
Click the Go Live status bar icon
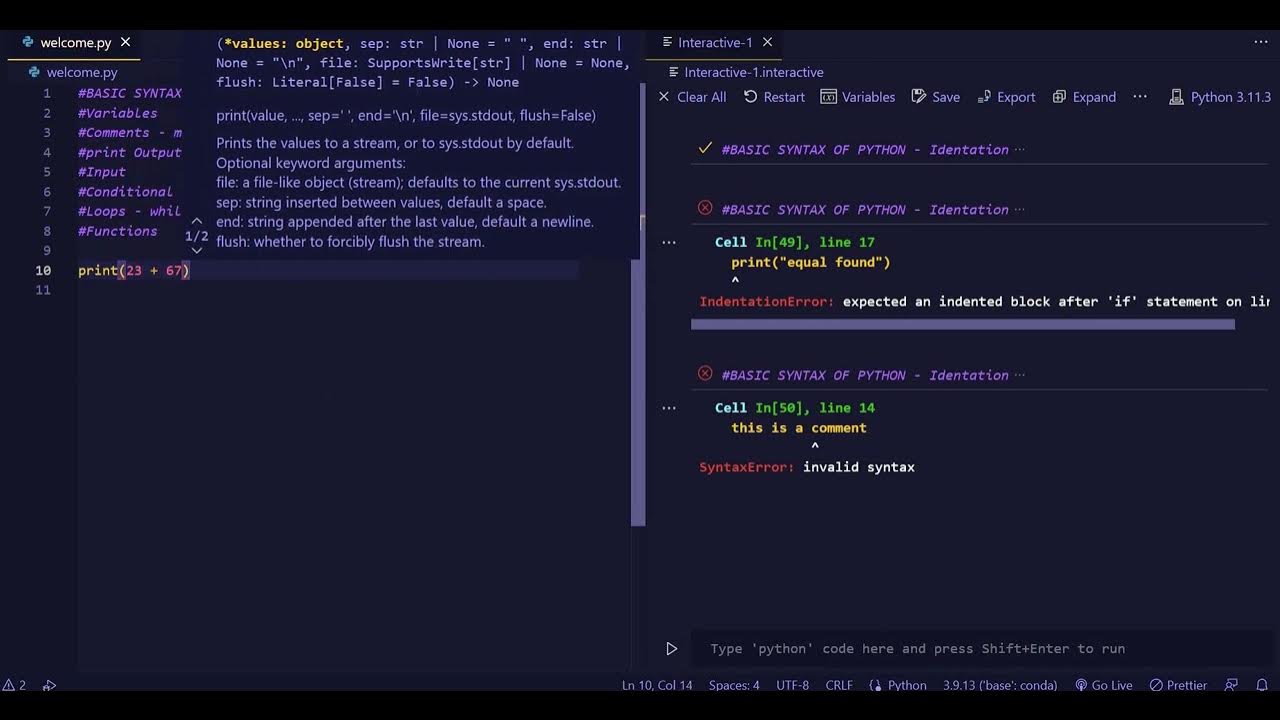point(1103,685)
